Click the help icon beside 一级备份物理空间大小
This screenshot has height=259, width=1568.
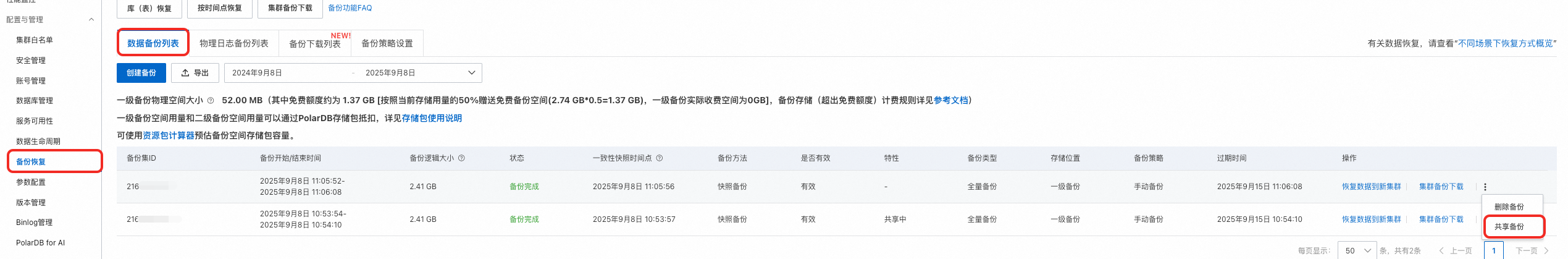[x=211, y=100]
